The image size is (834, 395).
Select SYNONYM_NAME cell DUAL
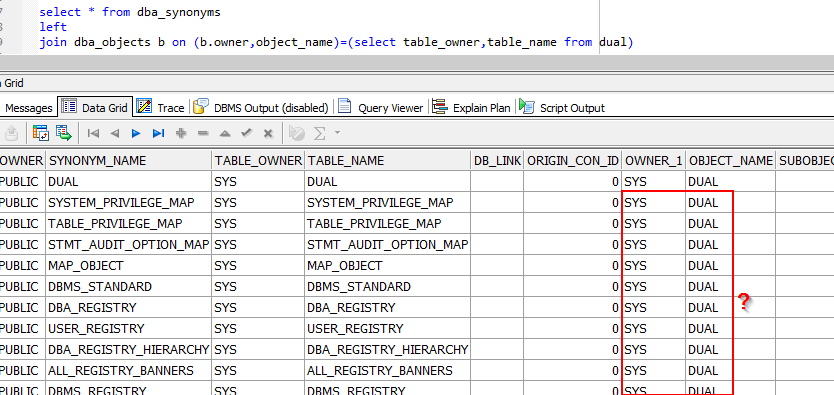click(128, 181)
